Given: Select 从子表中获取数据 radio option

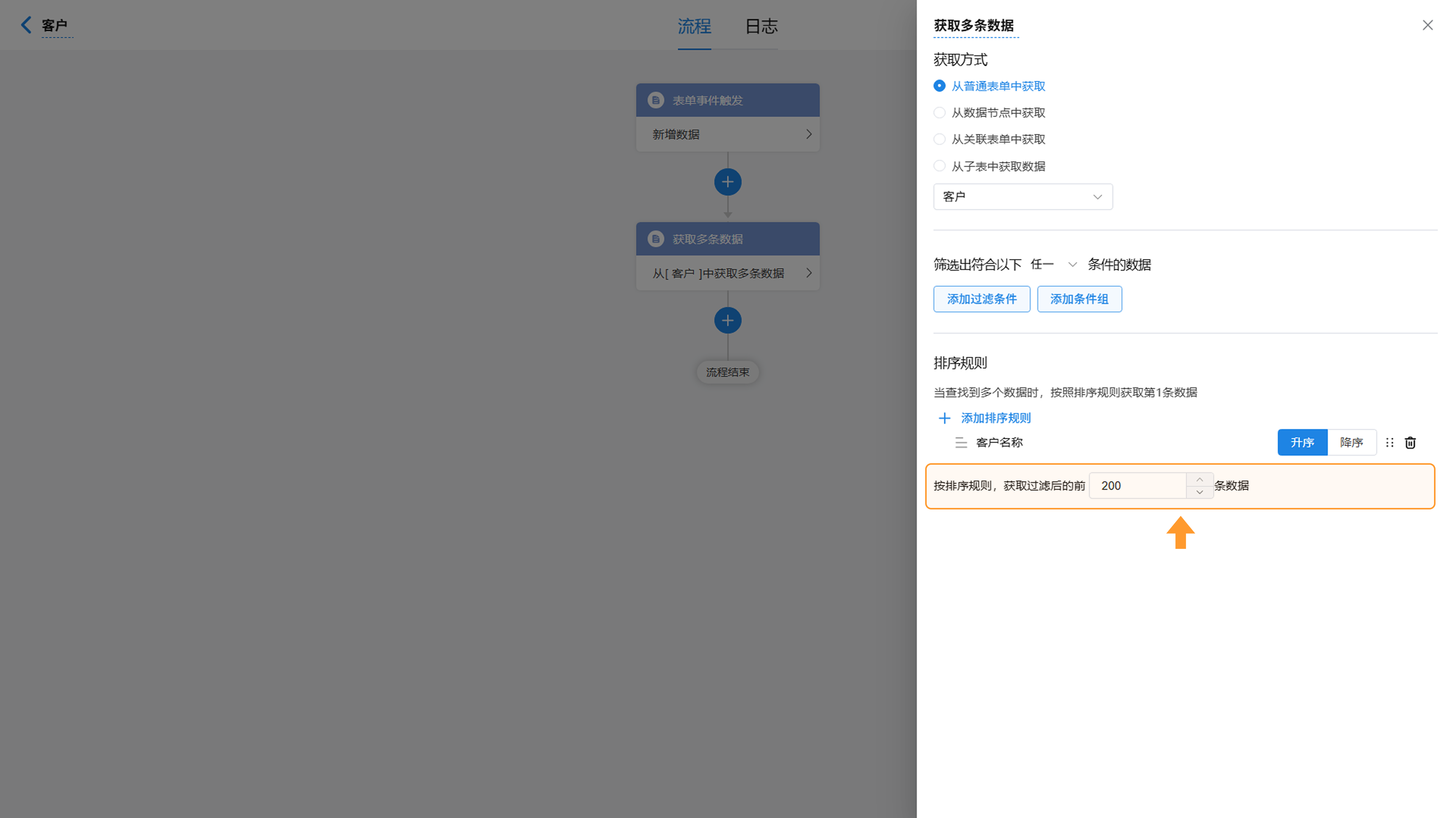Looking at the screenshot, I should click(940, 166).
